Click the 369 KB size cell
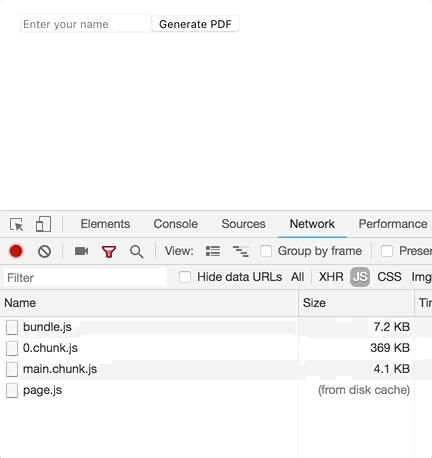 click(x=390, y=348)
